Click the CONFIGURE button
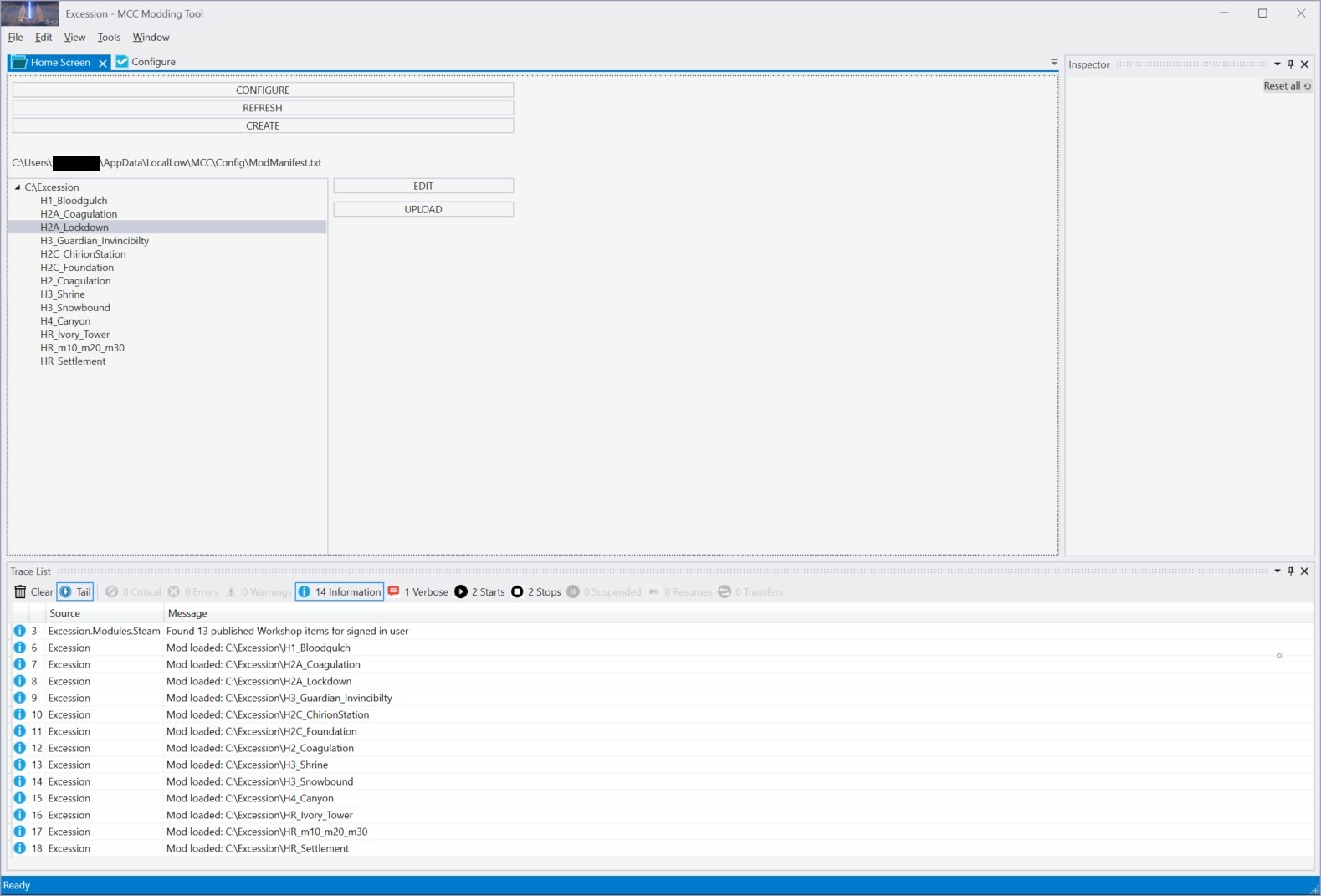 [263, 90]
